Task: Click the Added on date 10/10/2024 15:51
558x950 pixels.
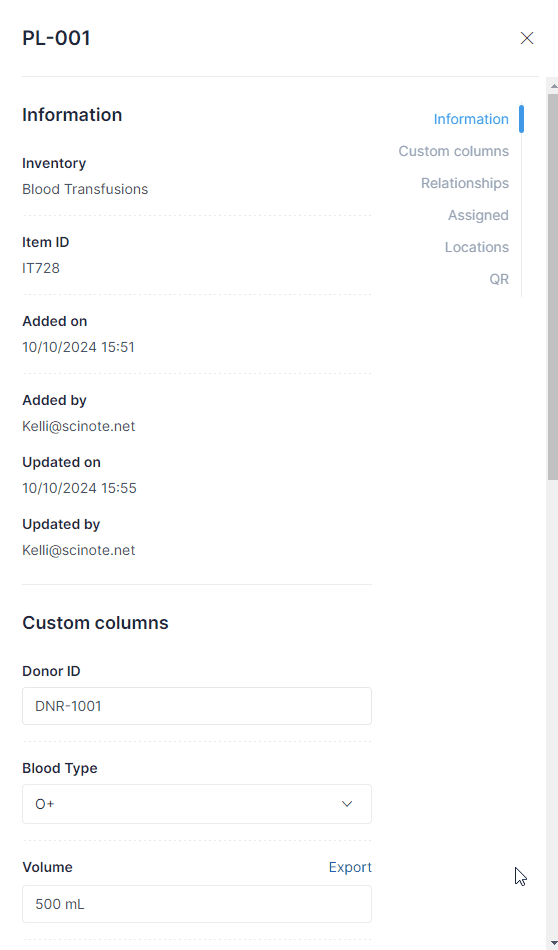Action: tap(78, 348)
